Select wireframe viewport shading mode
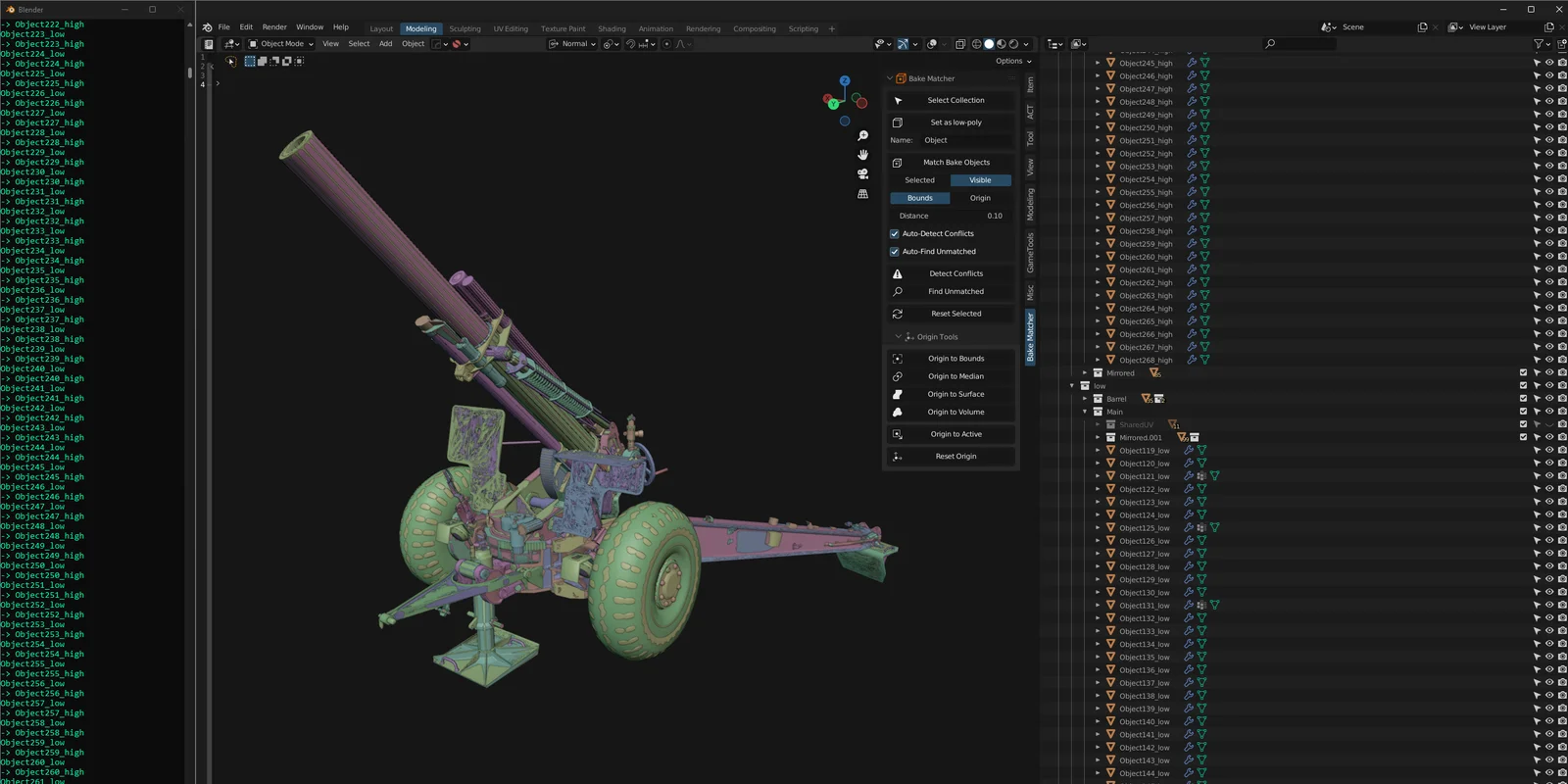The height and width of the screenshot is (784, 1568). (976, 44)
